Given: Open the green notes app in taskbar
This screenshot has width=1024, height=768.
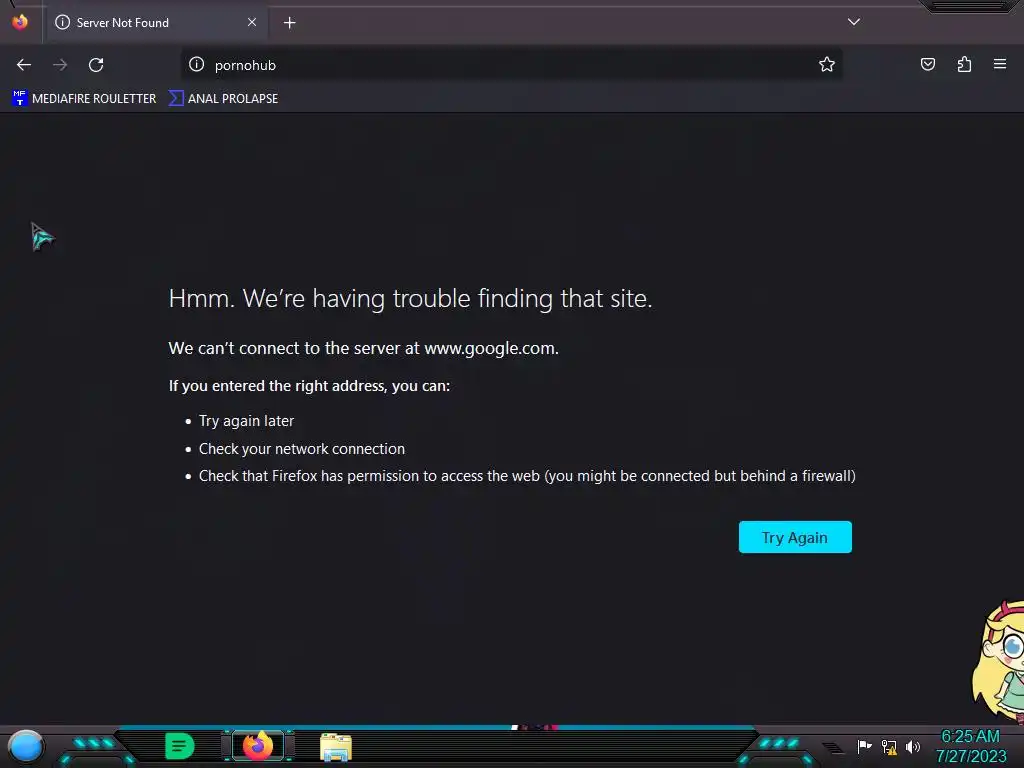Looking at the screenshot, I should click(x=180, y=746).
